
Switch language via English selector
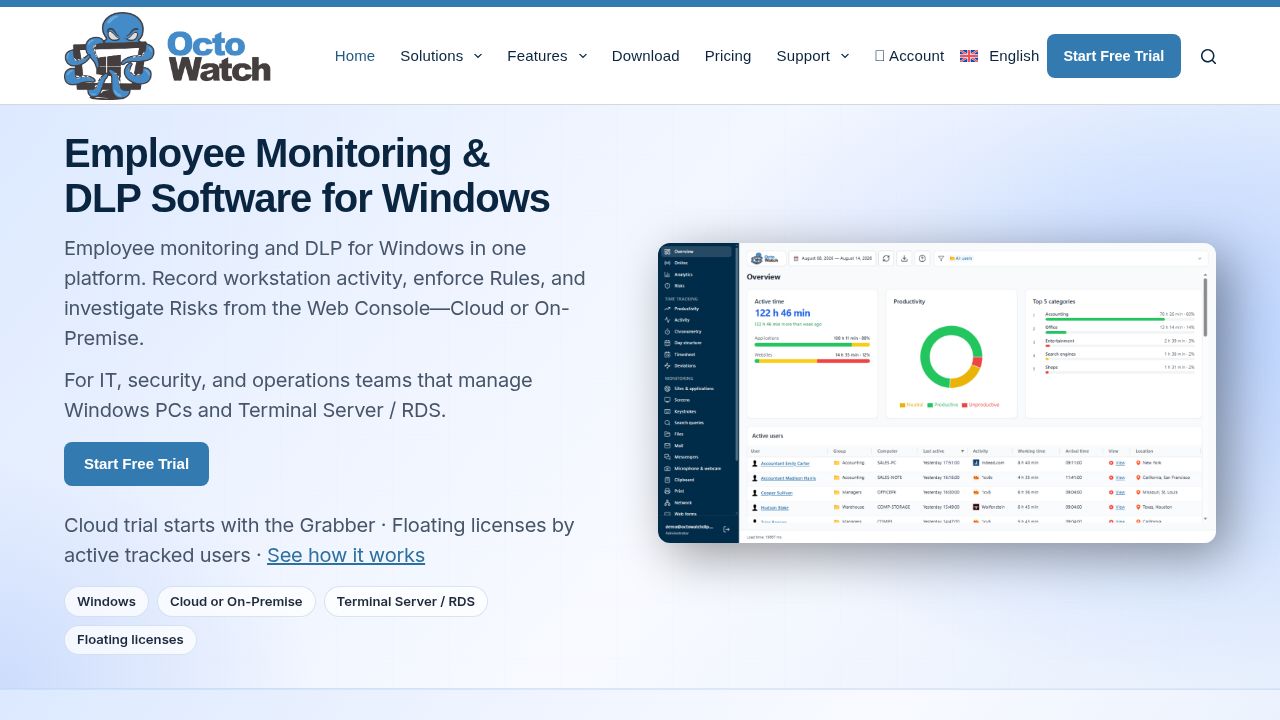pyautogui.click(x=999, y=56)
